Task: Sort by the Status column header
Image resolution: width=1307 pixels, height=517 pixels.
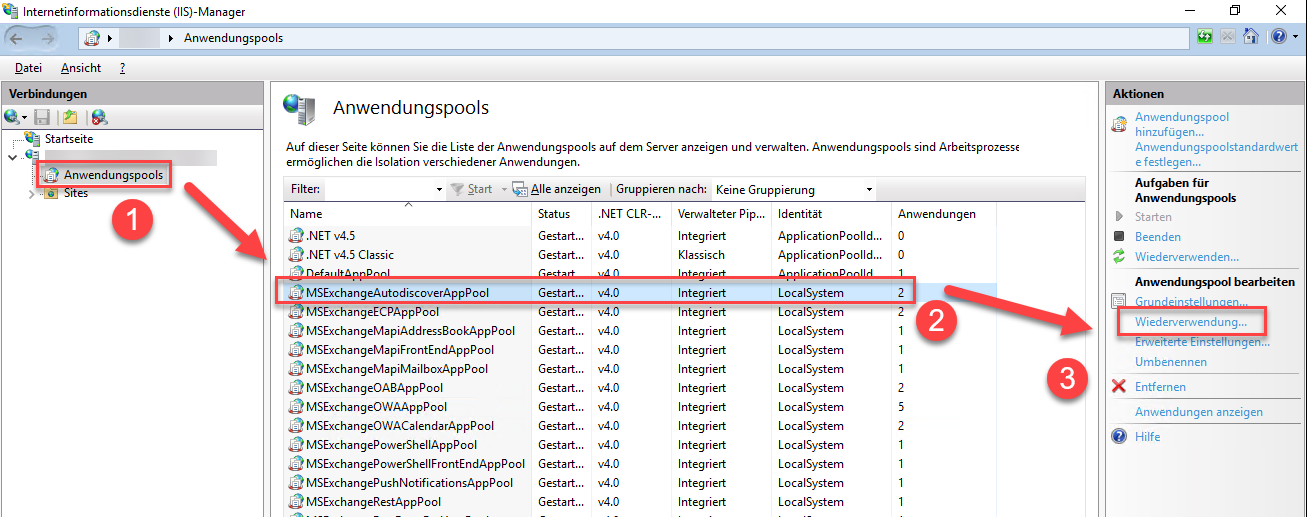Action: point(562,213)
